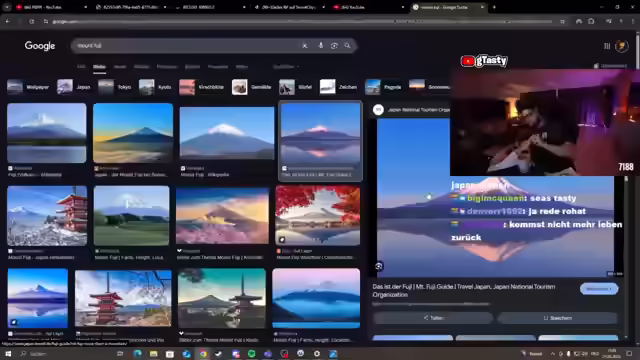Filter images by Kirschblüte chip
Viewport: 640px width, 360px height.
pos(202,87)
